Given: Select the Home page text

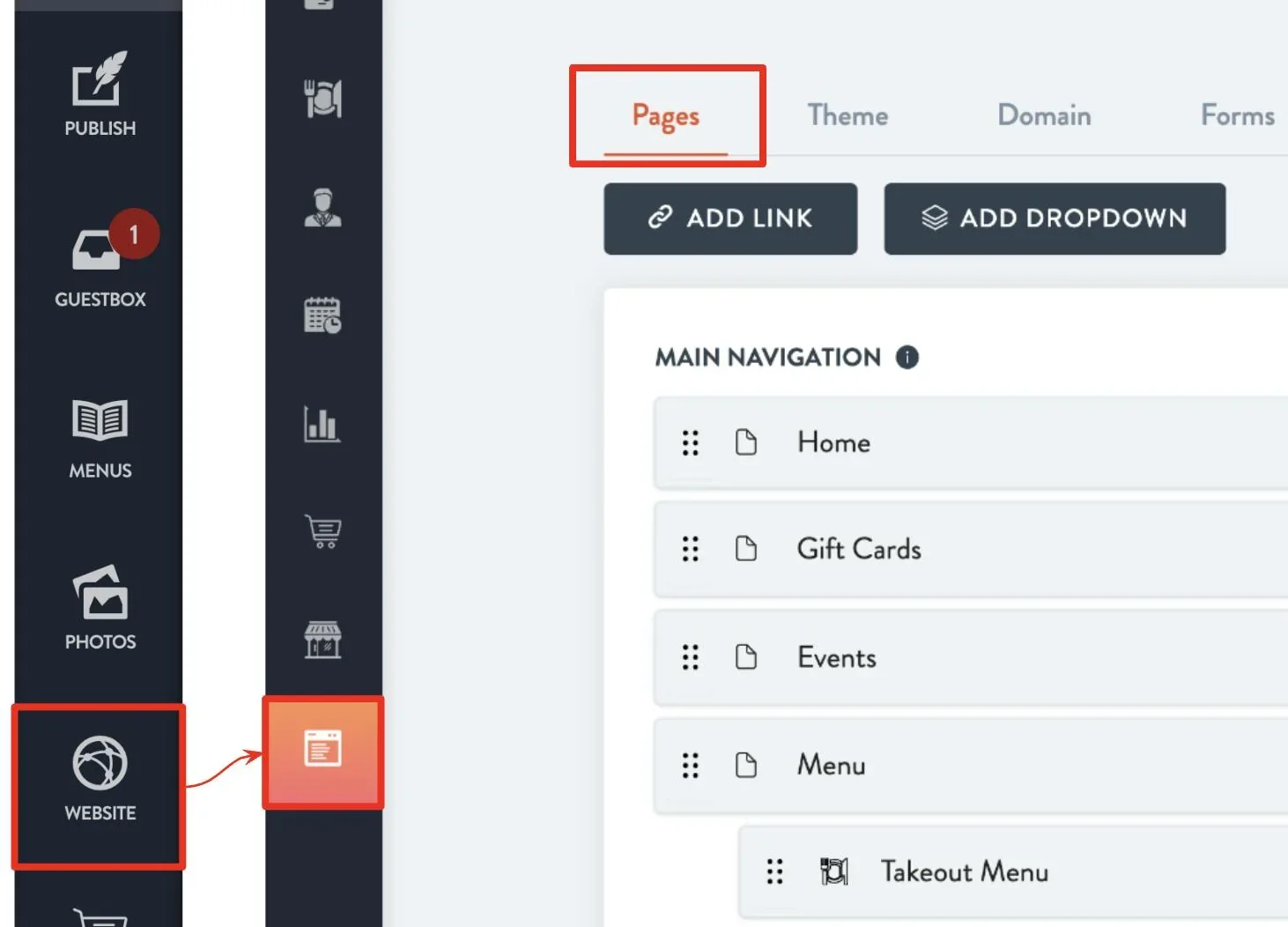Looking at the screenshot, I should click(833, 442).
